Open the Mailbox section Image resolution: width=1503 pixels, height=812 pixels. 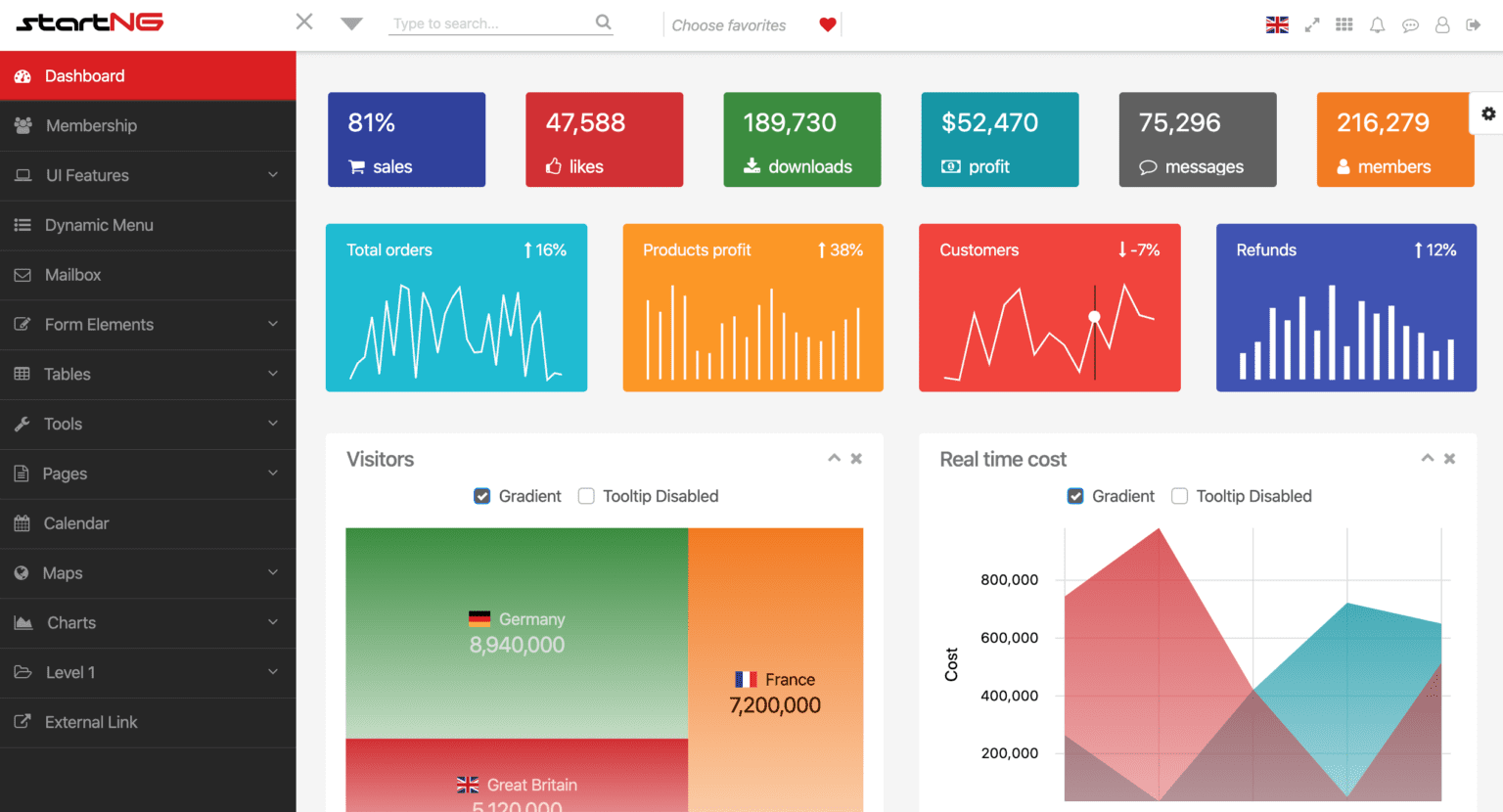(x=71, y=275)
